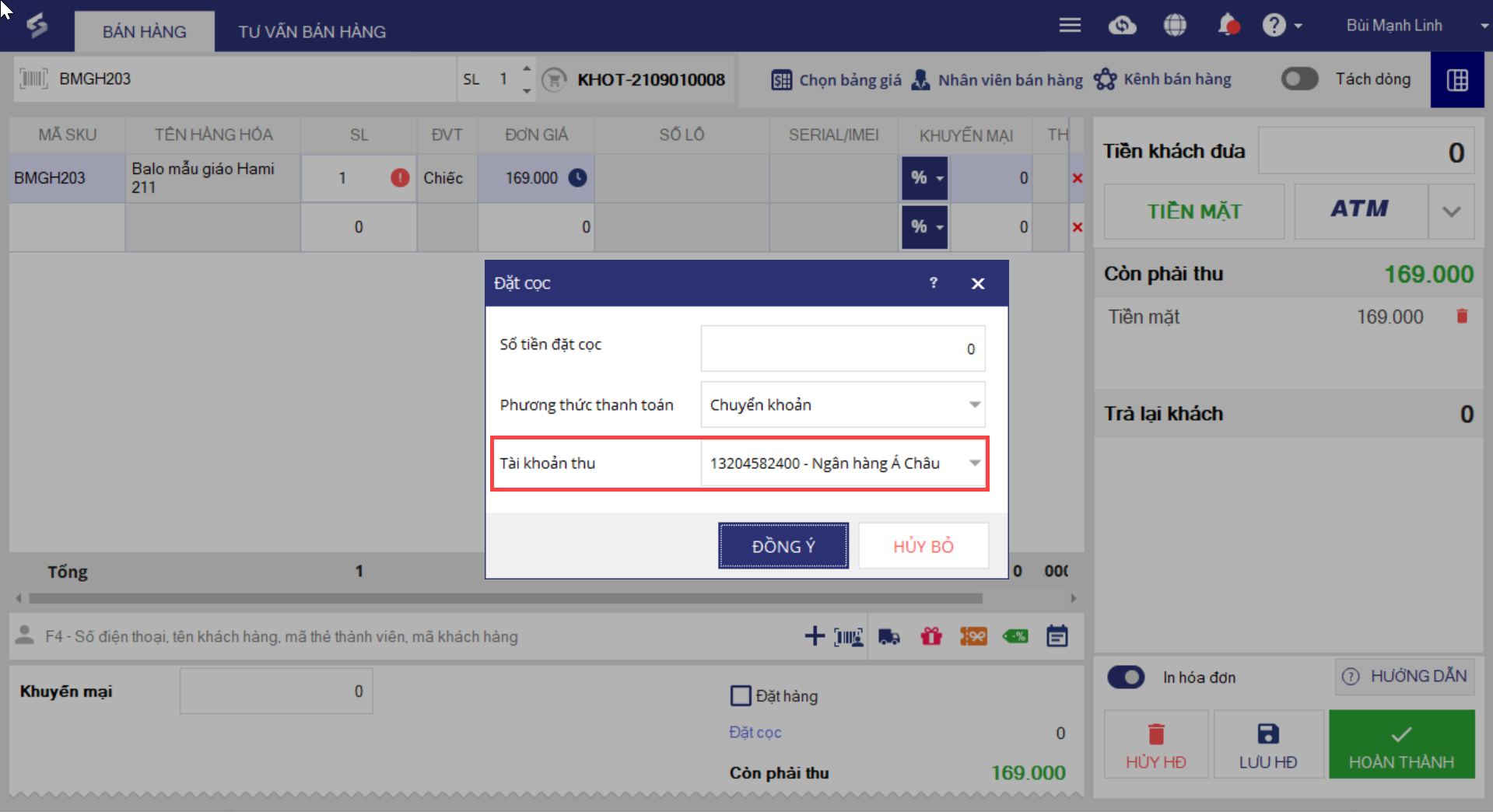Image resolution: width=1493 pixels, height=812 pixels.
Task: Toggle the Tách dòng switch
Action: tap(1299, 79)
